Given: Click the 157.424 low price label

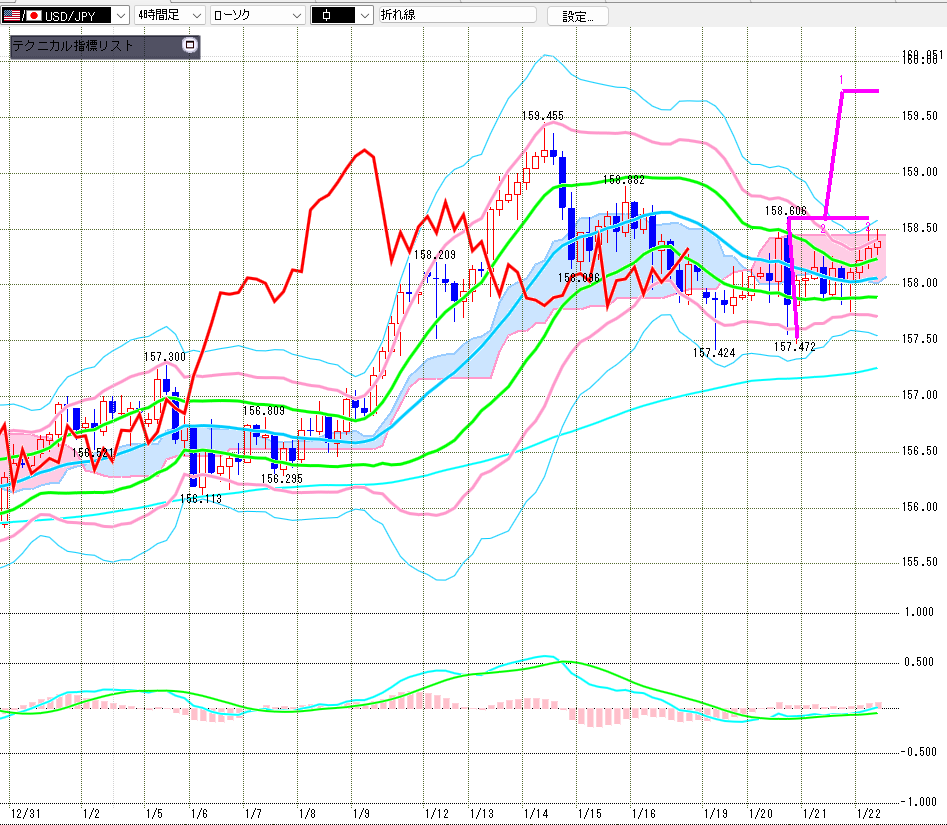Looking at the screenshot, I should pos(713,353).
